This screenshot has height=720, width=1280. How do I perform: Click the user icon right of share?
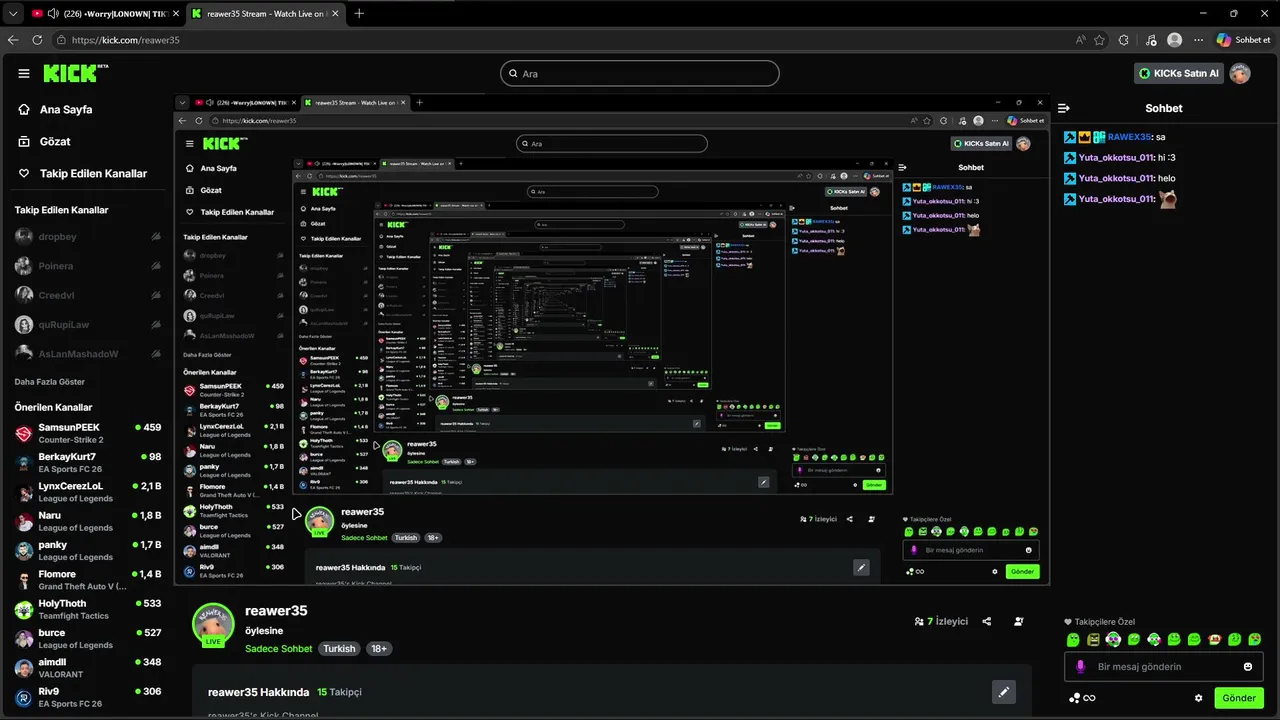tap(1019, 621)
